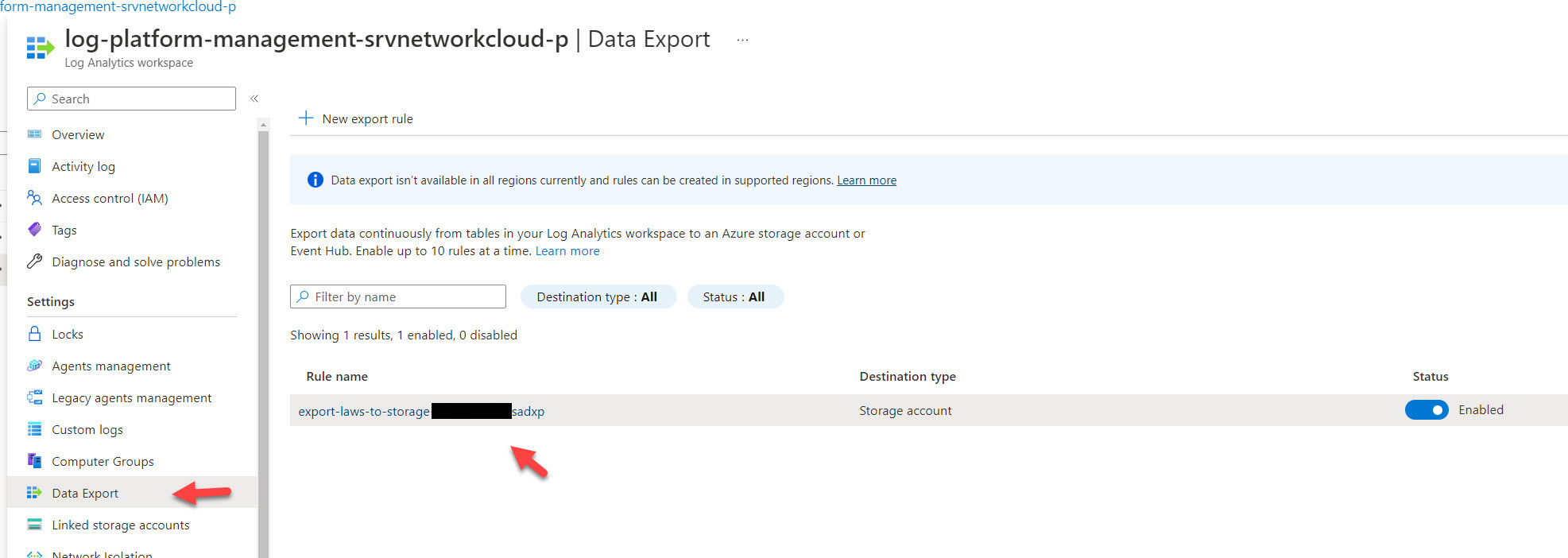
Task: Click the Custom logs list icon
Action: (34, 429)
